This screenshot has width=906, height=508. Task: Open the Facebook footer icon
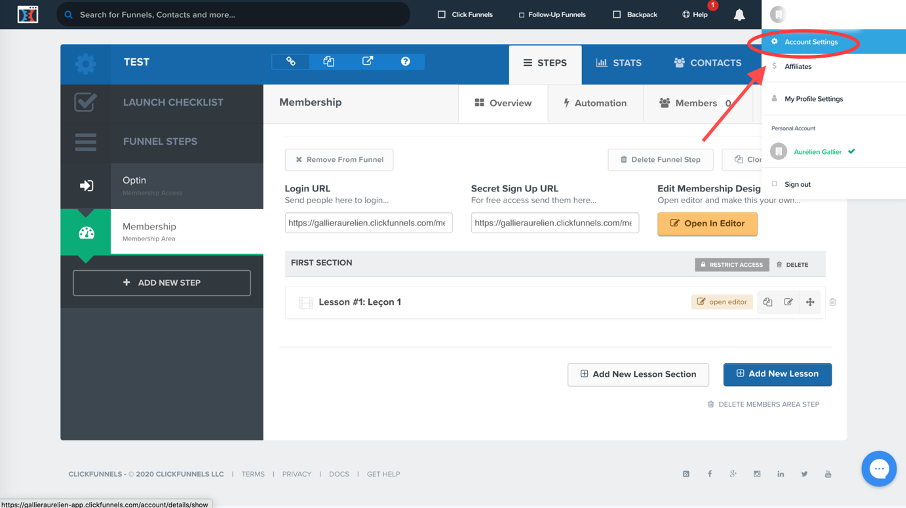pyautogui.click(x=710, y=474)
